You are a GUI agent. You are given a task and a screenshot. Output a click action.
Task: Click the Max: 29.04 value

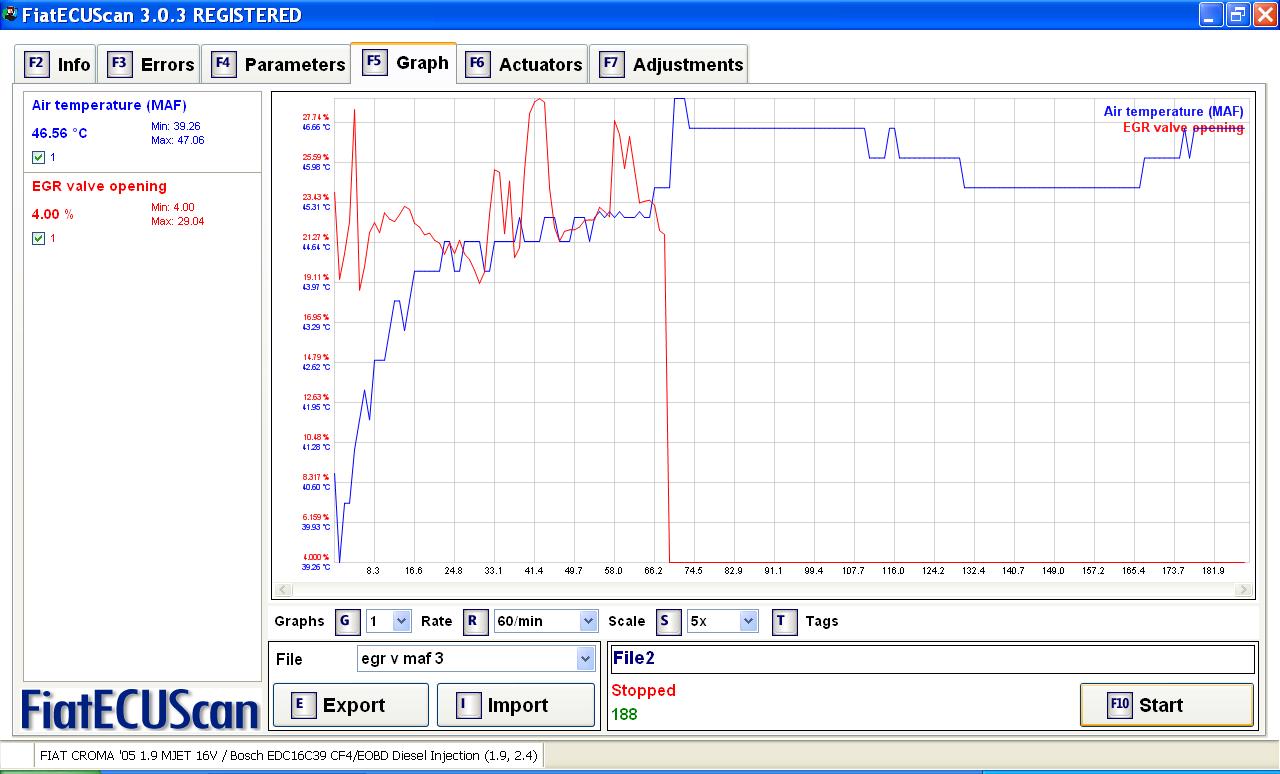click(178, 221)
